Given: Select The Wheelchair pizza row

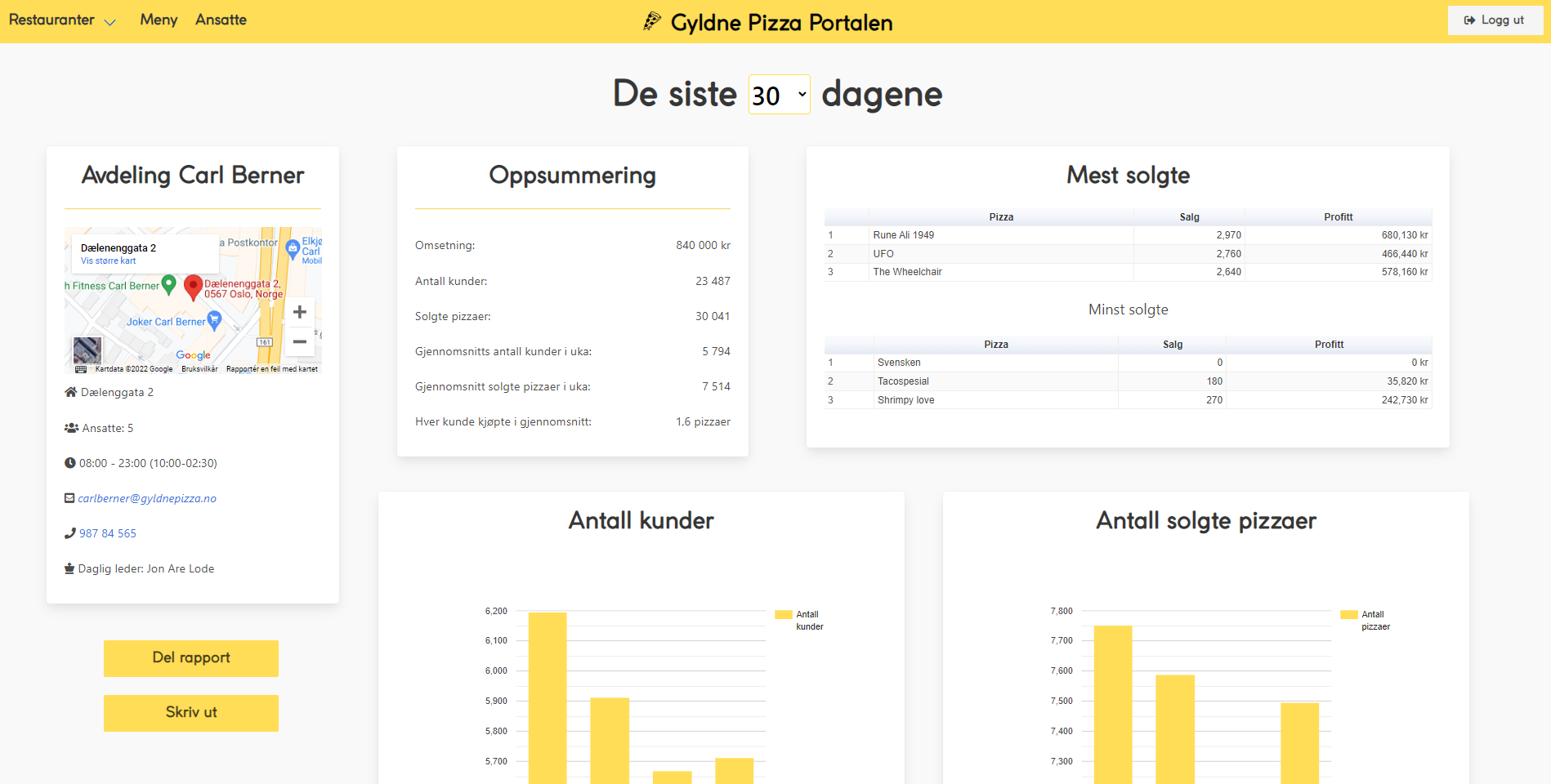Looking at the screenshot, I should pos(1128,272).
